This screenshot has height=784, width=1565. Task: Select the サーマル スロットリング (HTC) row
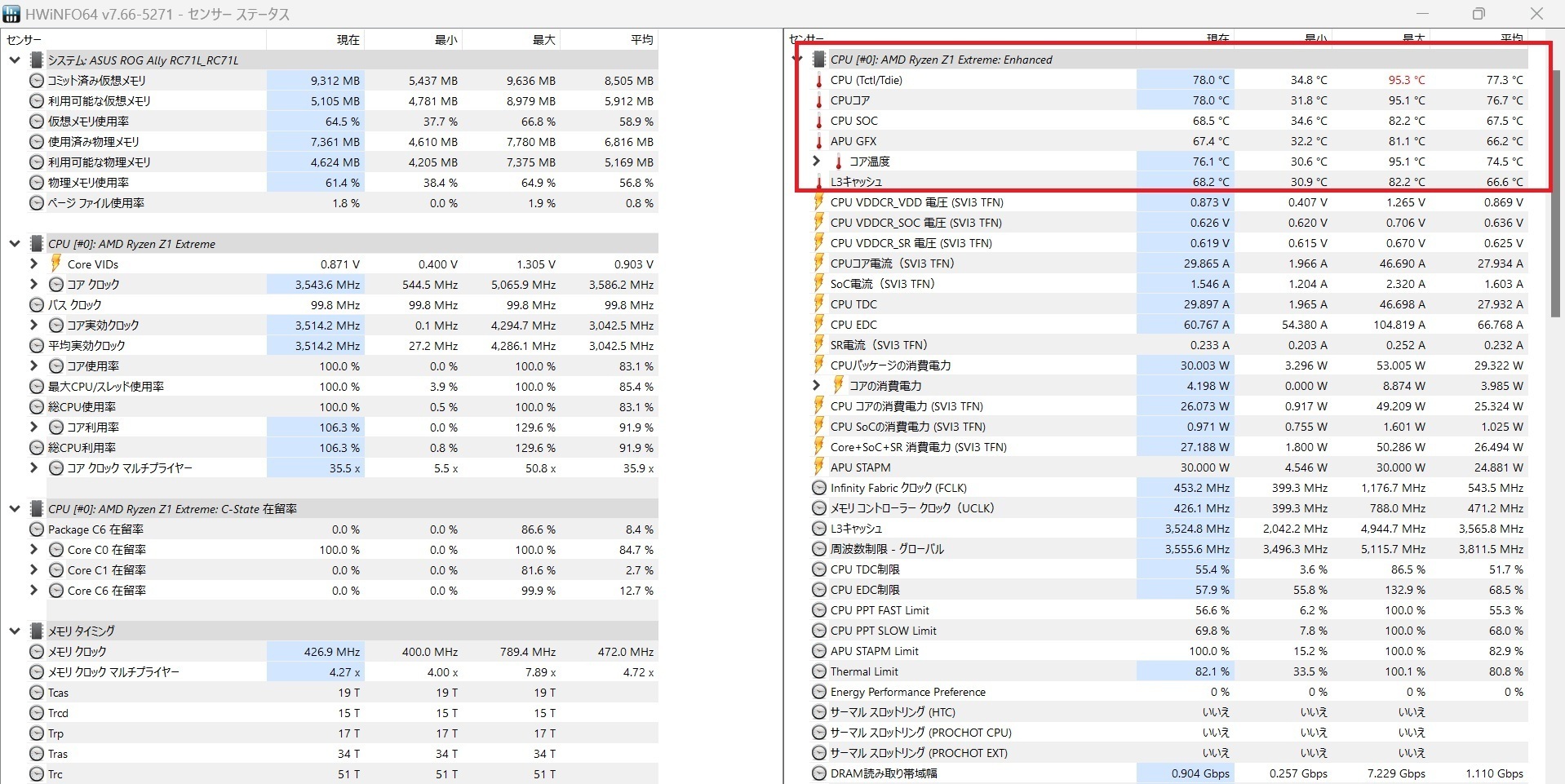(x=1169, y=712)
